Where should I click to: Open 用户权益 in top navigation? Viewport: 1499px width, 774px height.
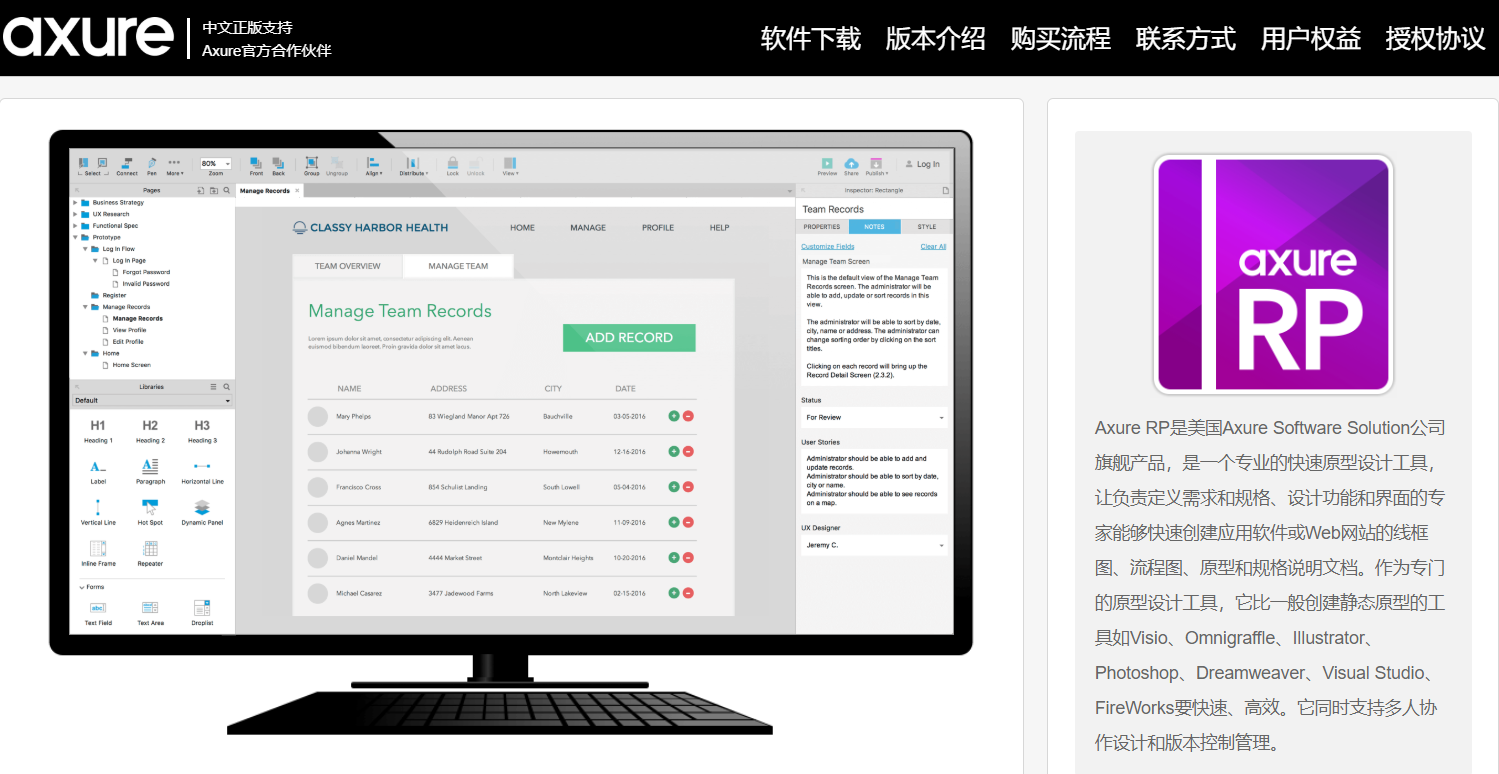tap(1311, 38)
